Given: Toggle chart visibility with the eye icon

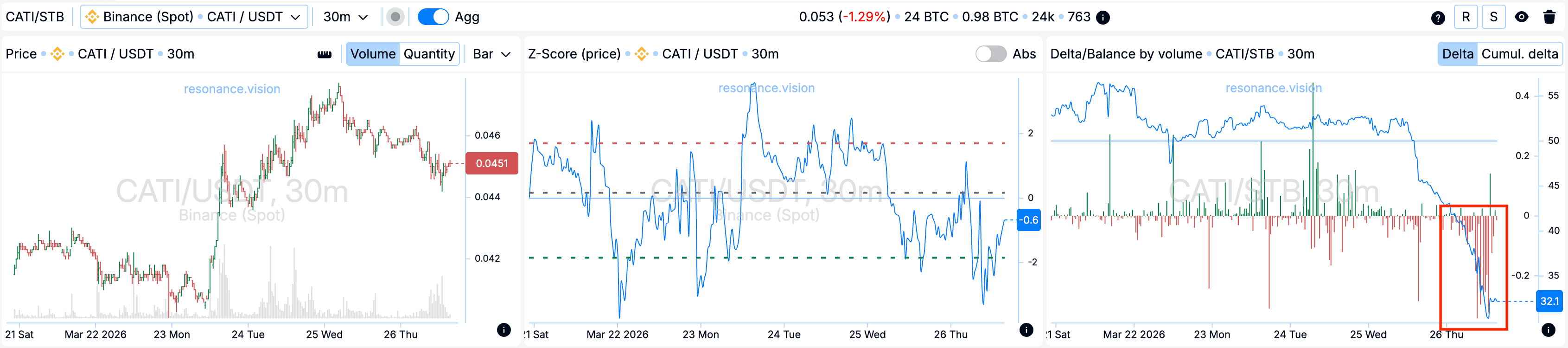Looking at the screenshot, I should pos(1521,17).
